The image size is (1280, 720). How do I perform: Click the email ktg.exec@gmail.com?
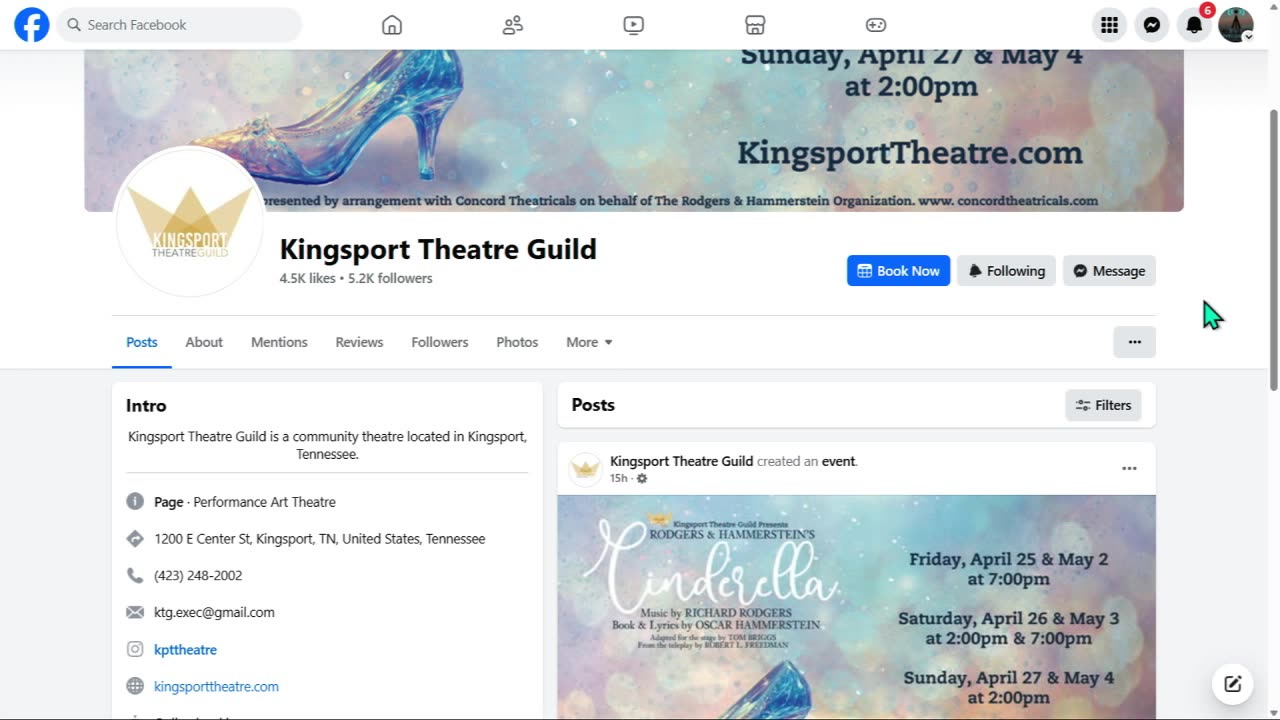pos(214,612)
